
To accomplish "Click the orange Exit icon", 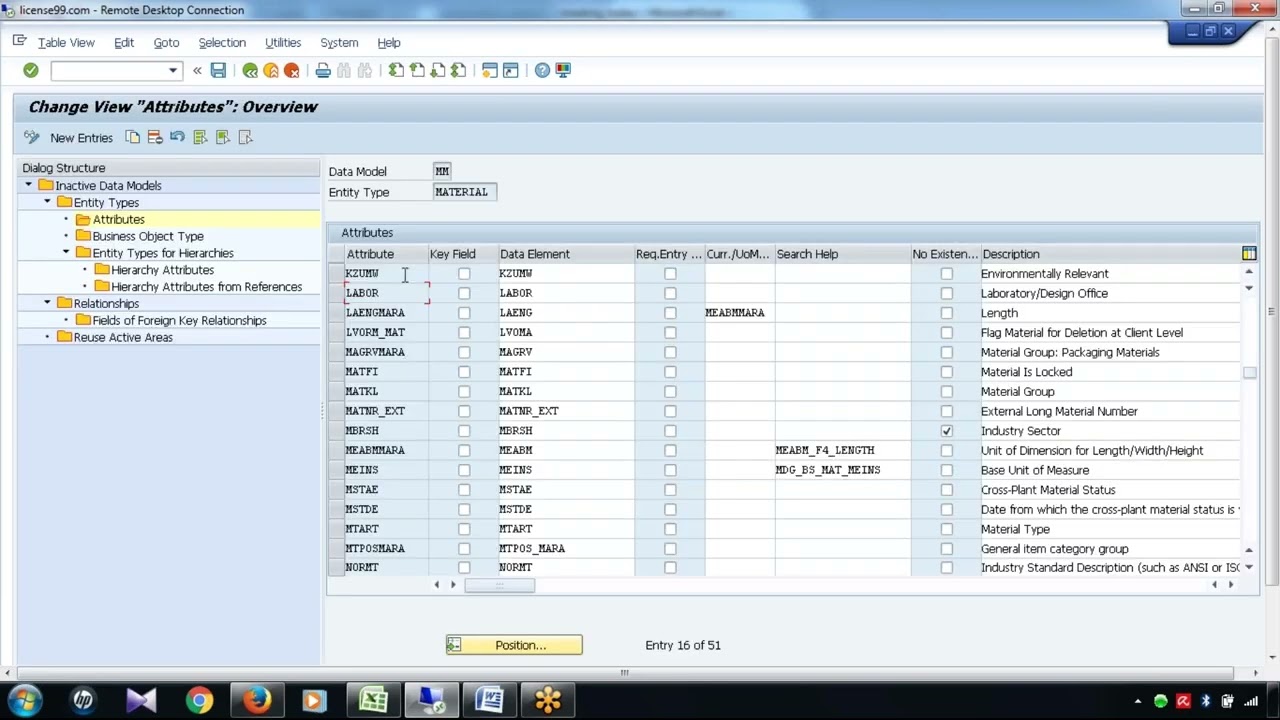I will tap(271, 70).
